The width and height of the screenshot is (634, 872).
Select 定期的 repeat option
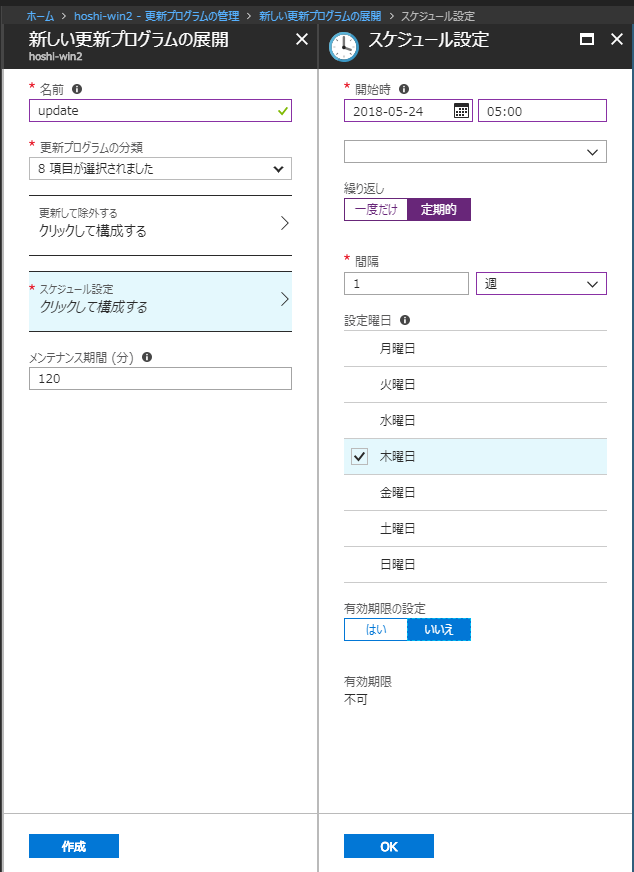(x=439, y=210)
